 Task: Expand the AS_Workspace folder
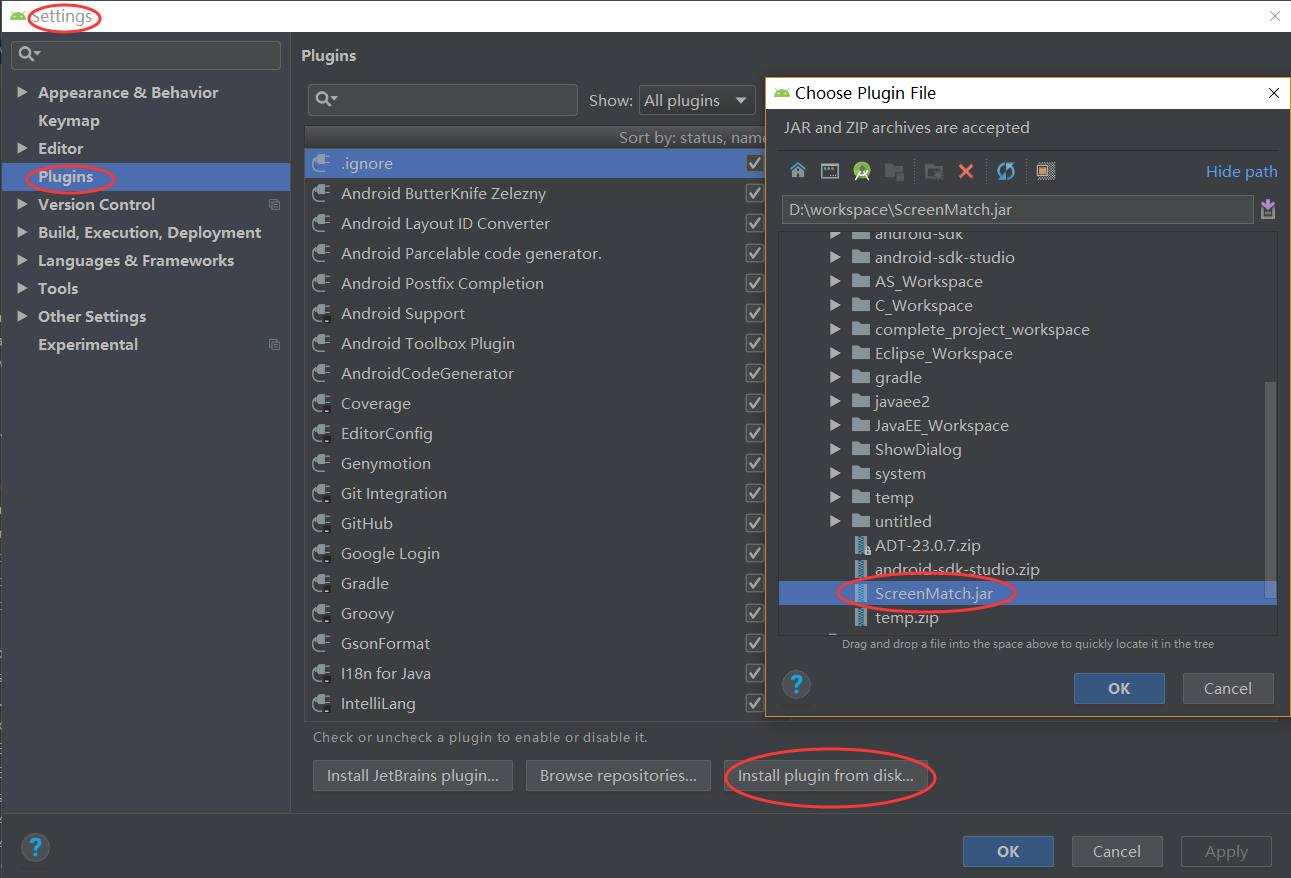pyautogui.click(x=836, y=281)
